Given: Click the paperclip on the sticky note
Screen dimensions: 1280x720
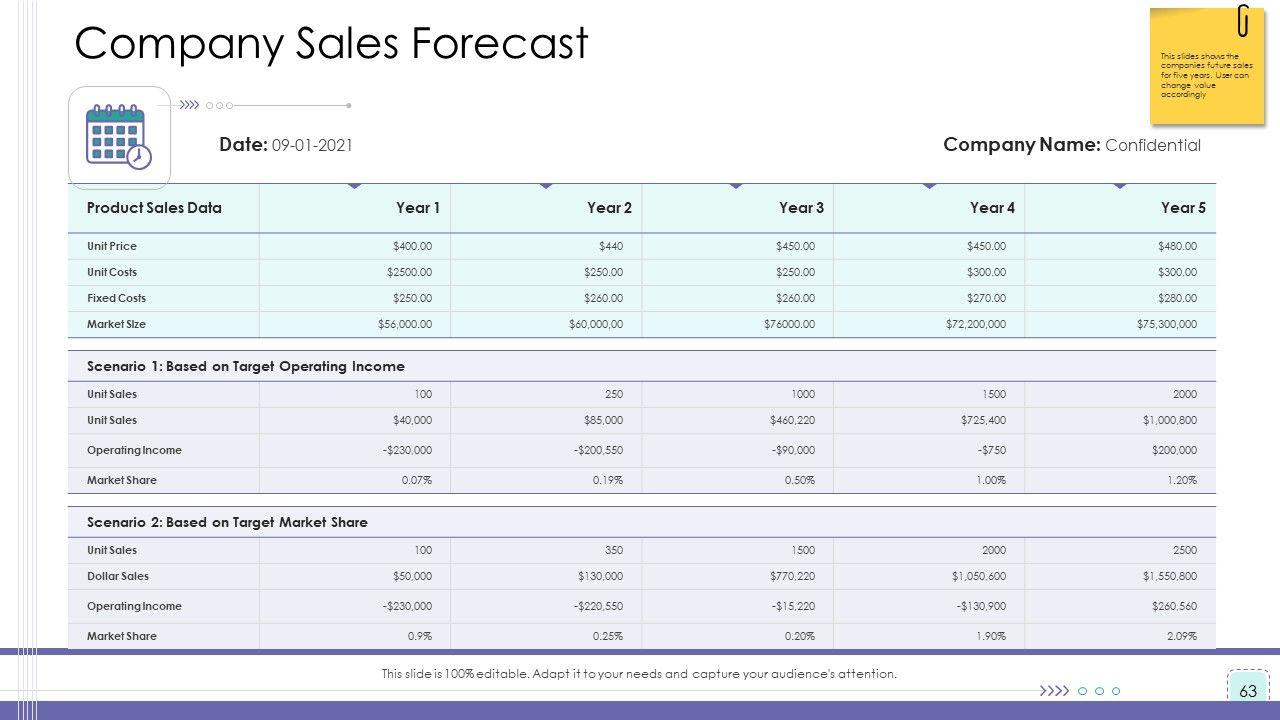Looking at the screenshot, I should [1243, 20].
